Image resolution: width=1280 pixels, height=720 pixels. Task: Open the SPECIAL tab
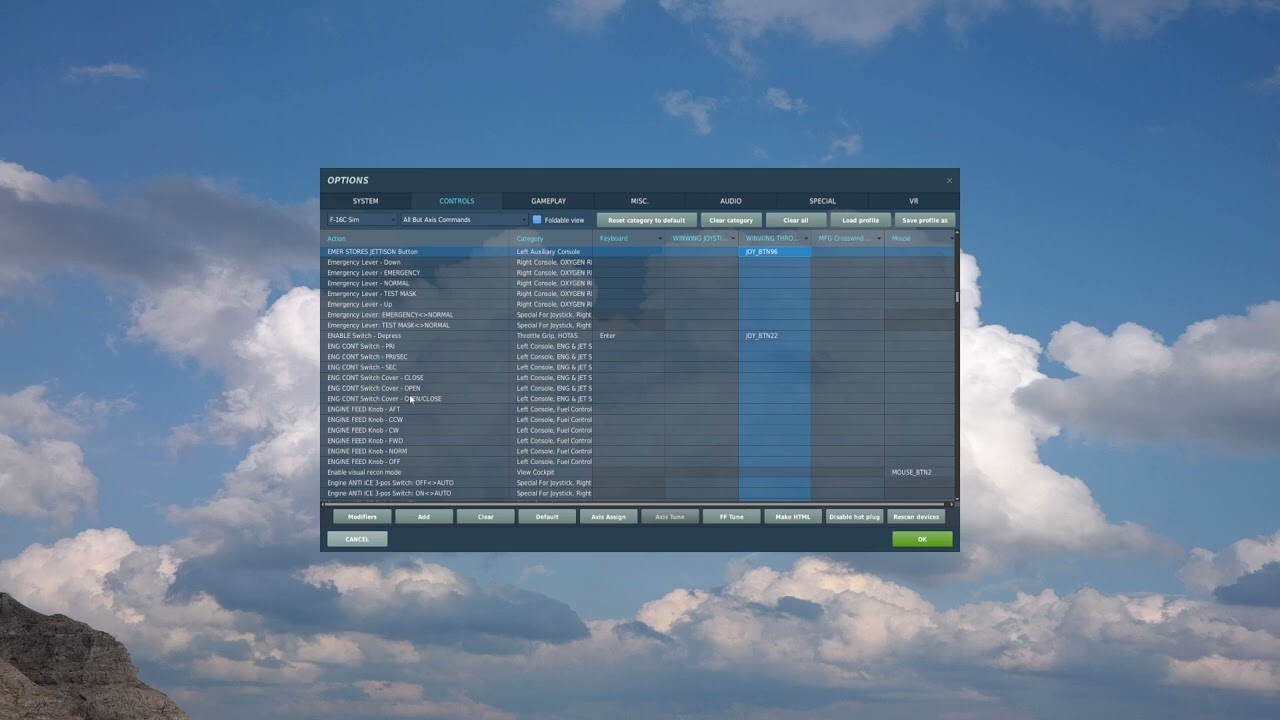click(822, 201)
